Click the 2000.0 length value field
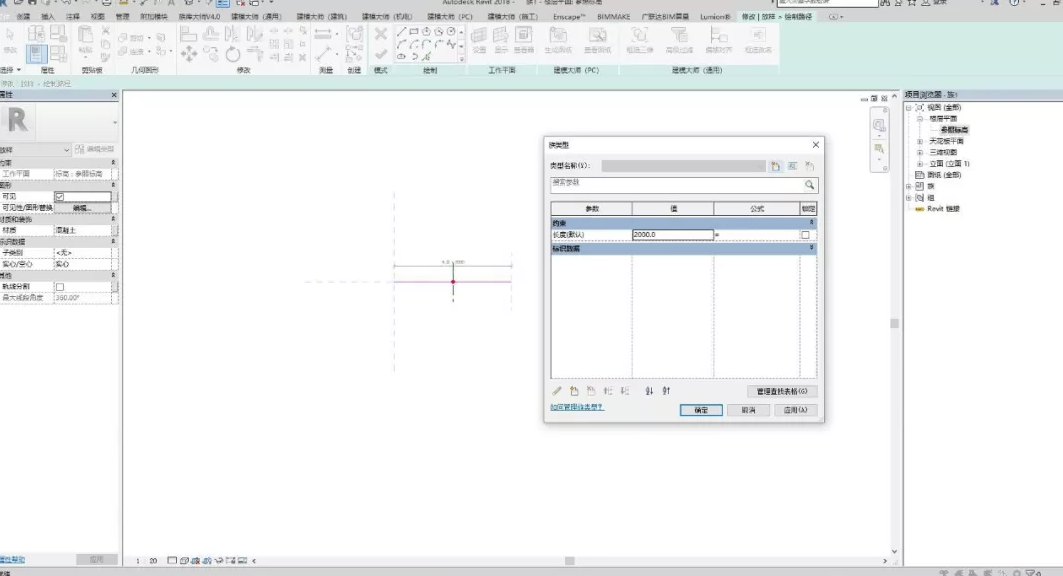The width and height of the screenshot is (1063, 576). point(673,234)
